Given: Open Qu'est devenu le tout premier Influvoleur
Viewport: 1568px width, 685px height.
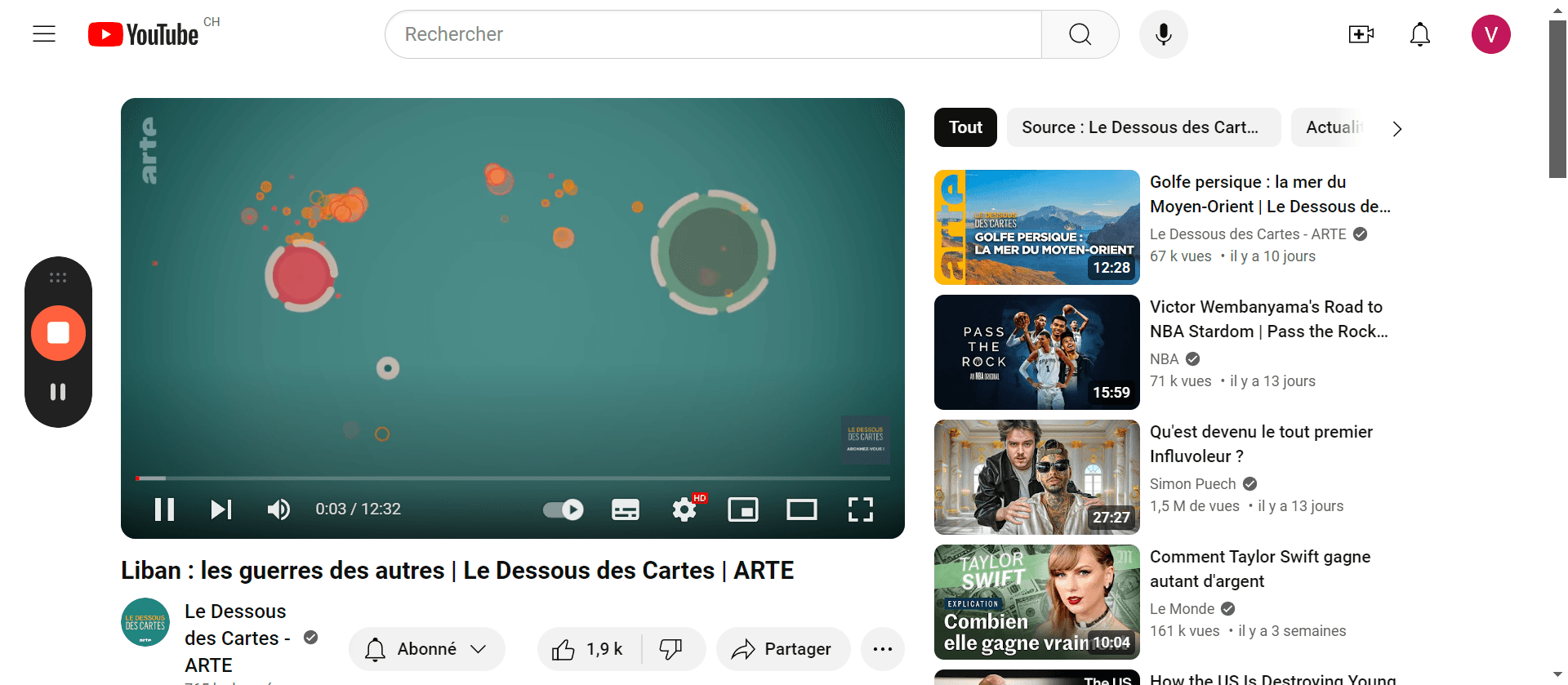Looking at the screenshot, I should click(1261, 444).
